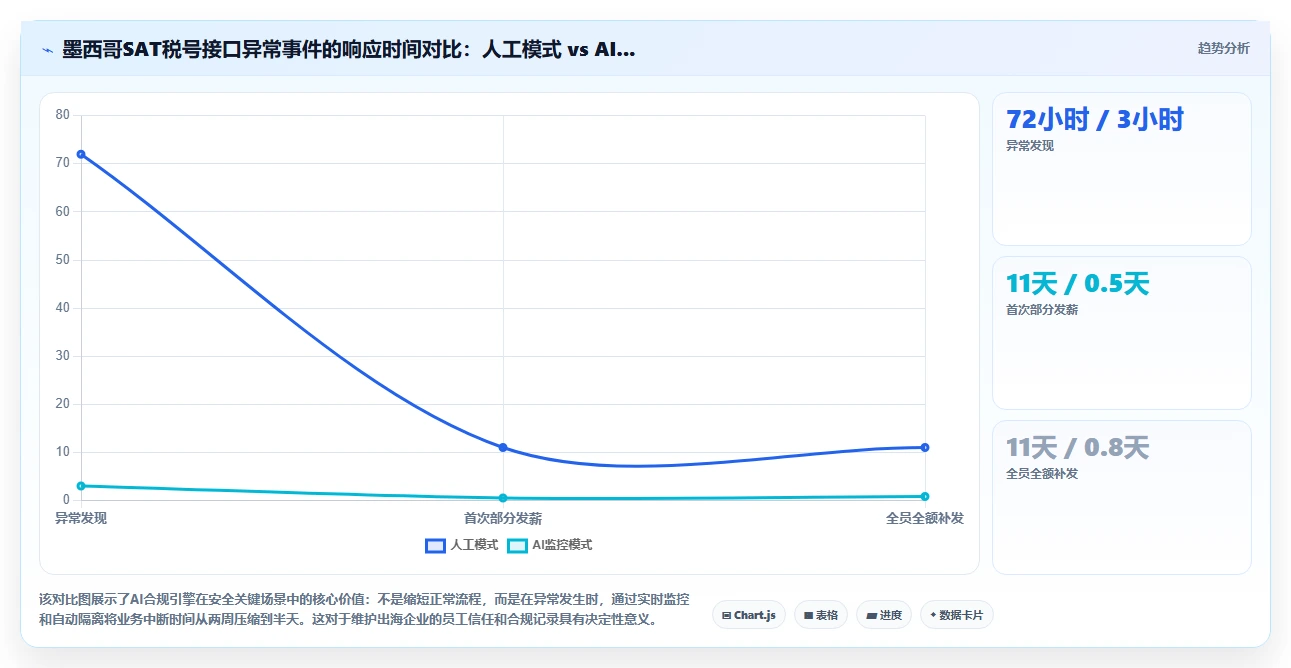The height and width of the screenshot is (668, 1291).
Task: Click the y-axis value 80
Action: (63, 115)
